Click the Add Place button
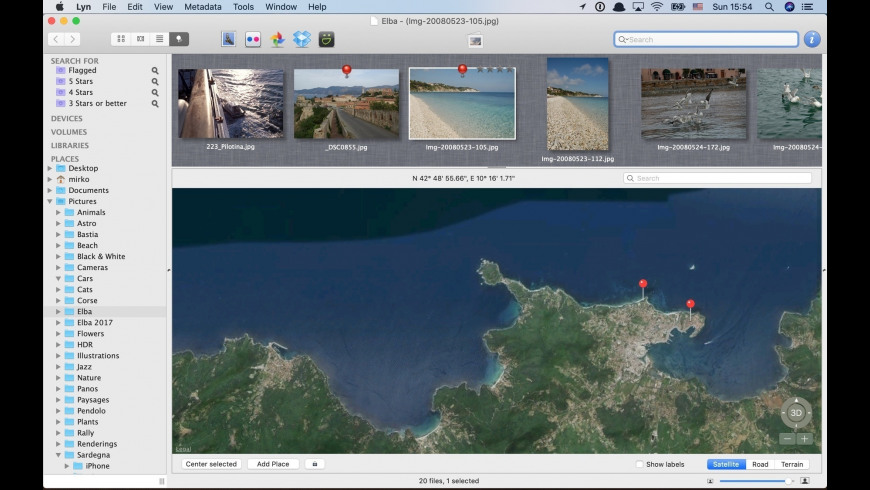The height and width of the screenshot is (490, 870). click(273, 464)
